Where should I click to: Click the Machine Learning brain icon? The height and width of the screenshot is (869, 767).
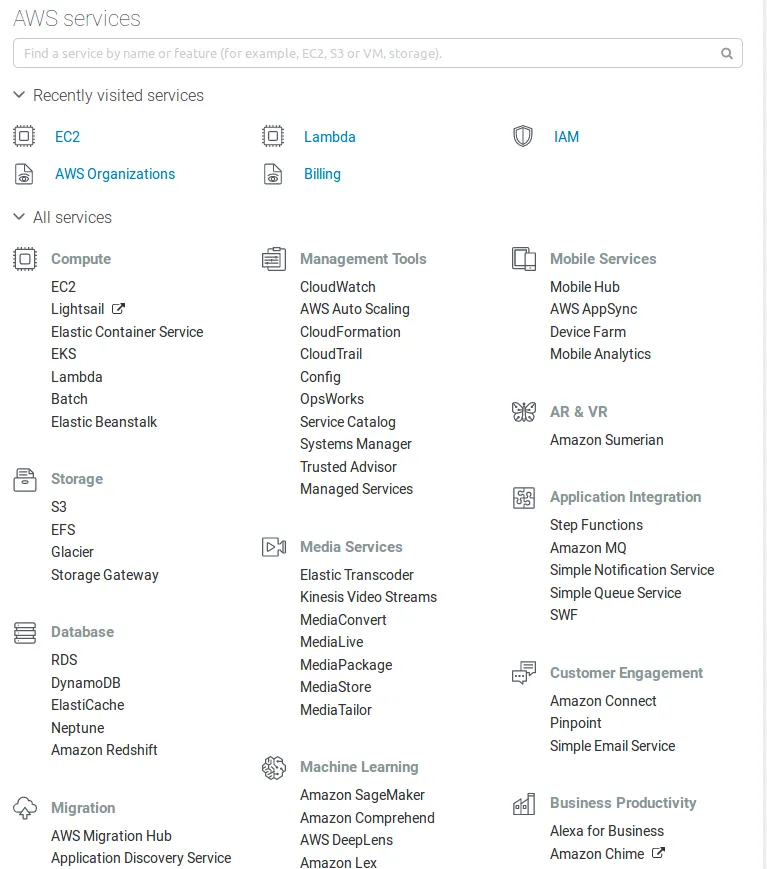tap(274, 768)
